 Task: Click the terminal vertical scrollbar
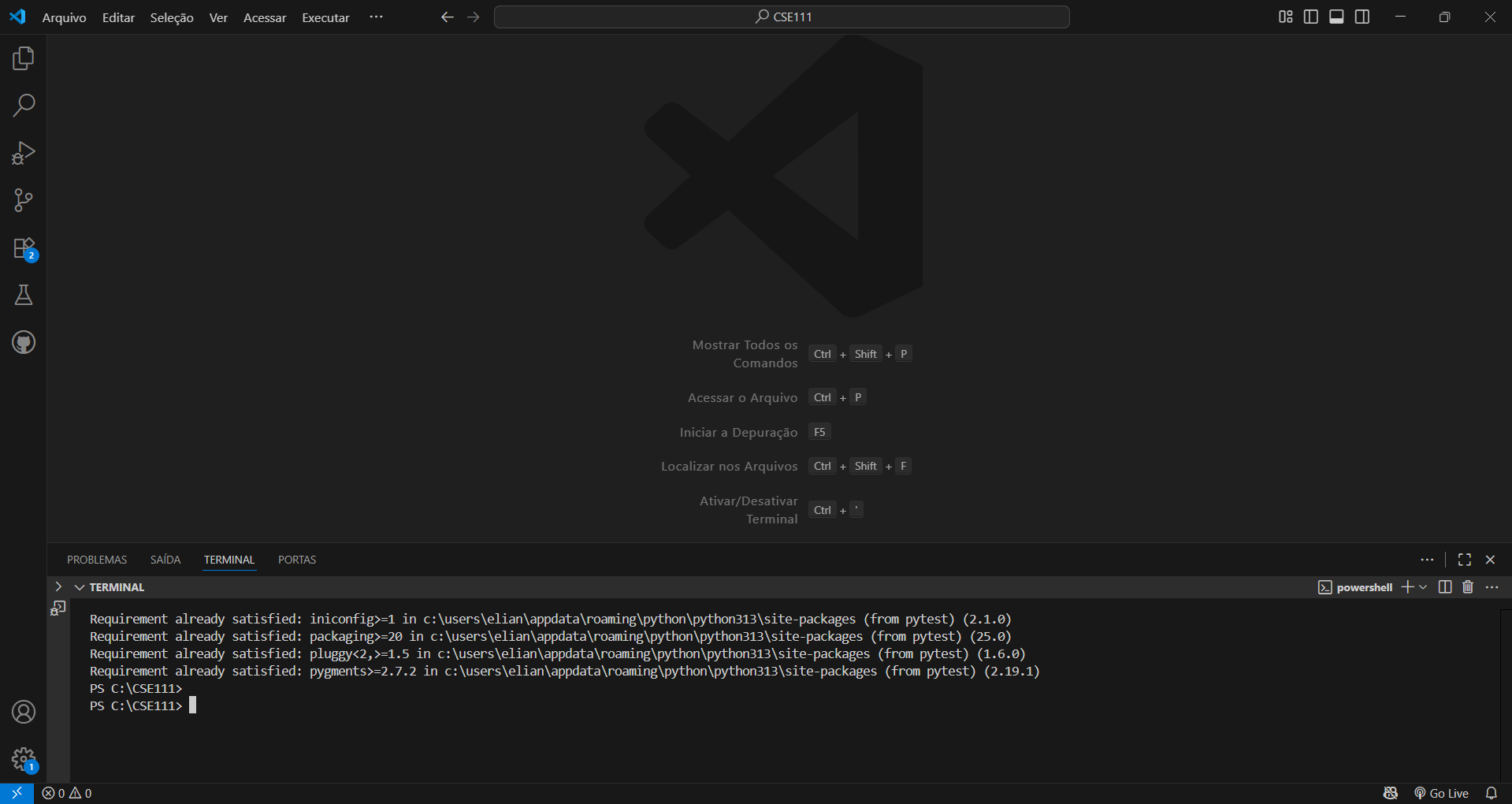click(x=1506, y=696)
